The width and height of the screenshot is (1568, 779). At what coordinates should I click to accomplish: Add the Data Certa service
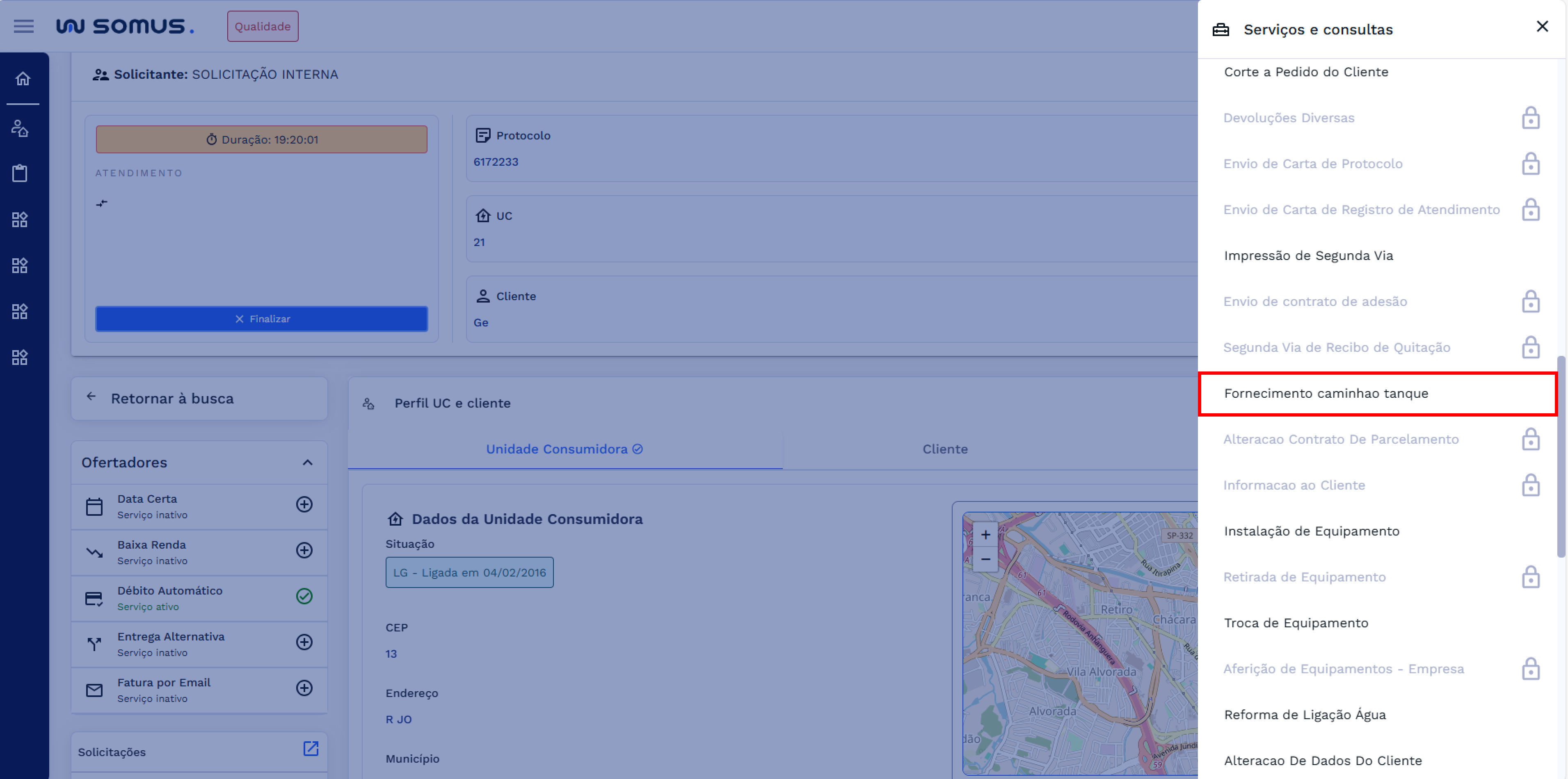(304, 505)
